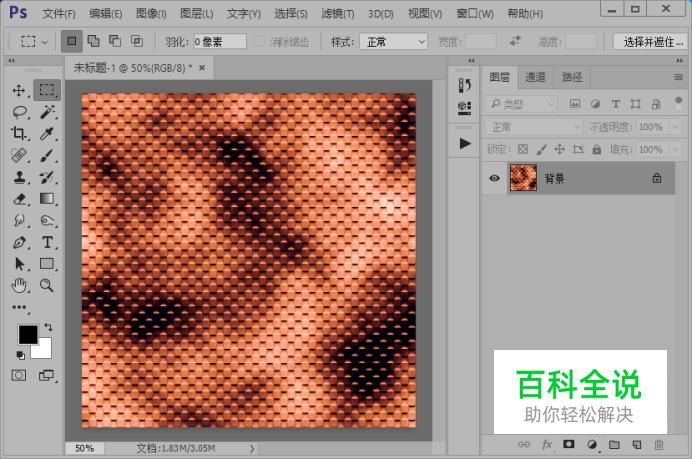The height and width of the screenshot is (459, 692).
Task: Toggle lock transparent pixels
Action: pyautogui.click(x=523, y=150)
